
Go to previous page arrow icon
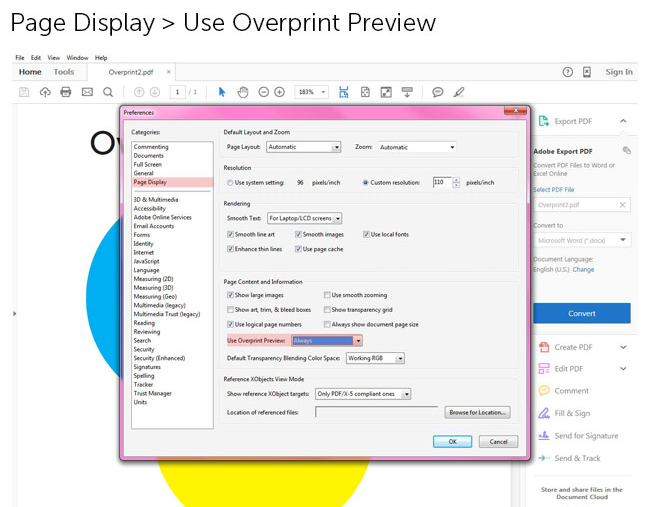(139, 92)
